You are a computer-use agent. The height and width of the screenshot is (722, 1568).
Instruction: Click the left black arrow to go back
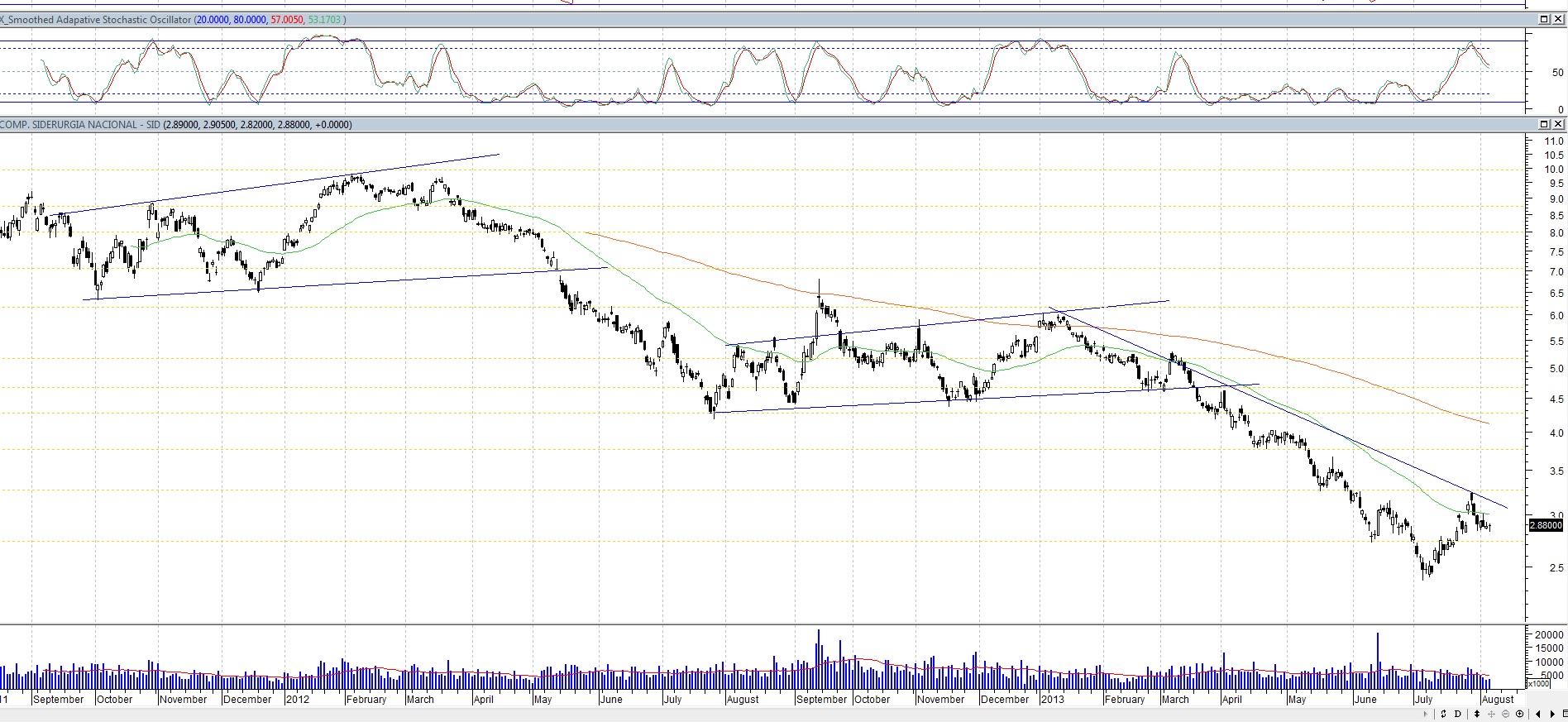point(1538,714)
